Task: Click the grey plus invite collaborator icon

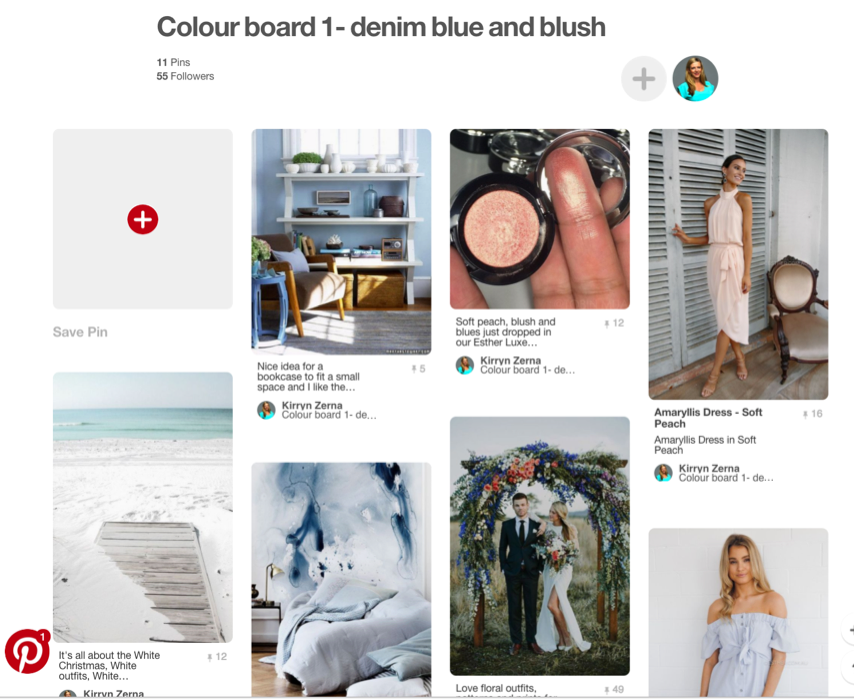Action: [x=643, y=79]
